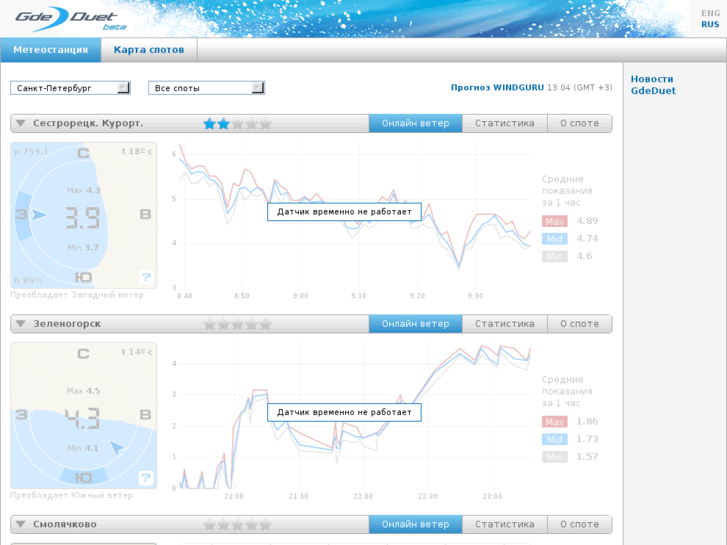Open the Метеостанция tab
Image resolution: width=727 pixels, height=545 pixels.
[x=51, y=50]
